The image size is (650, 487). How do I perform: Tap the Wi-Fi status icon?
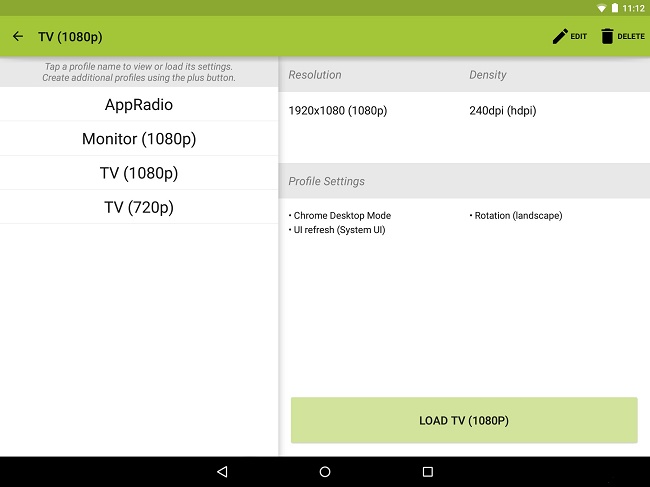[602, 8]
